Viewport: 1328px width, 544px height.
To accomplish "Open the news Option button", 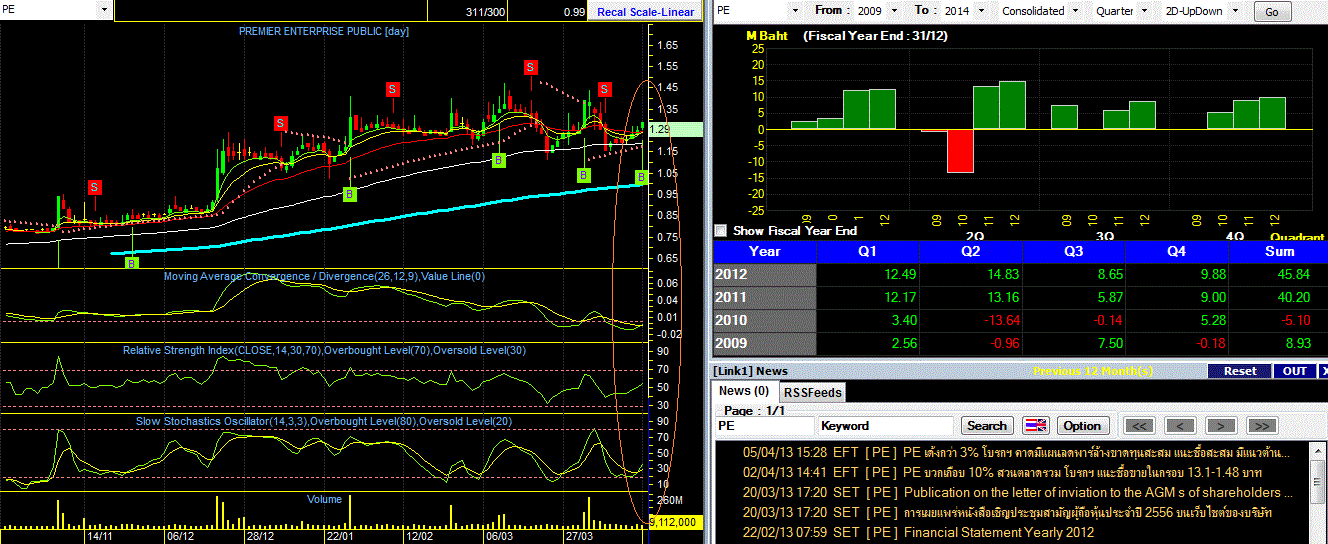I will (1081, 425).
